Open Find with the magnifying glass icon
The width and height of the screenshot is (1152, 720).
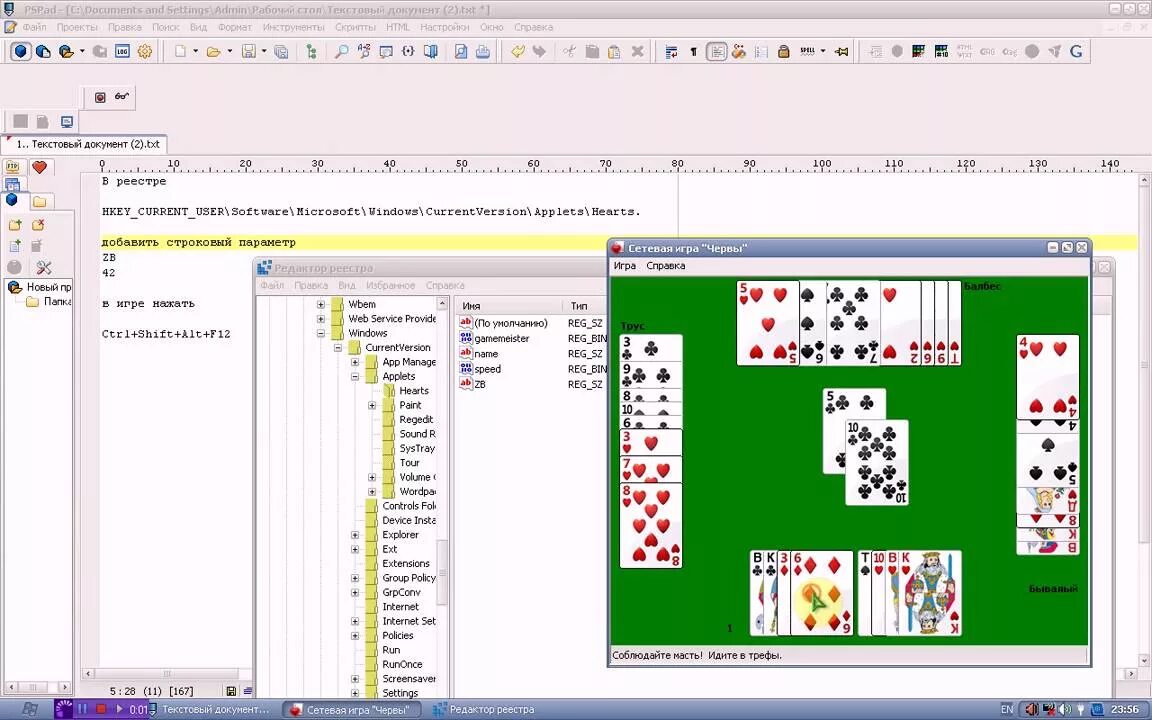(x=341, y=51)
